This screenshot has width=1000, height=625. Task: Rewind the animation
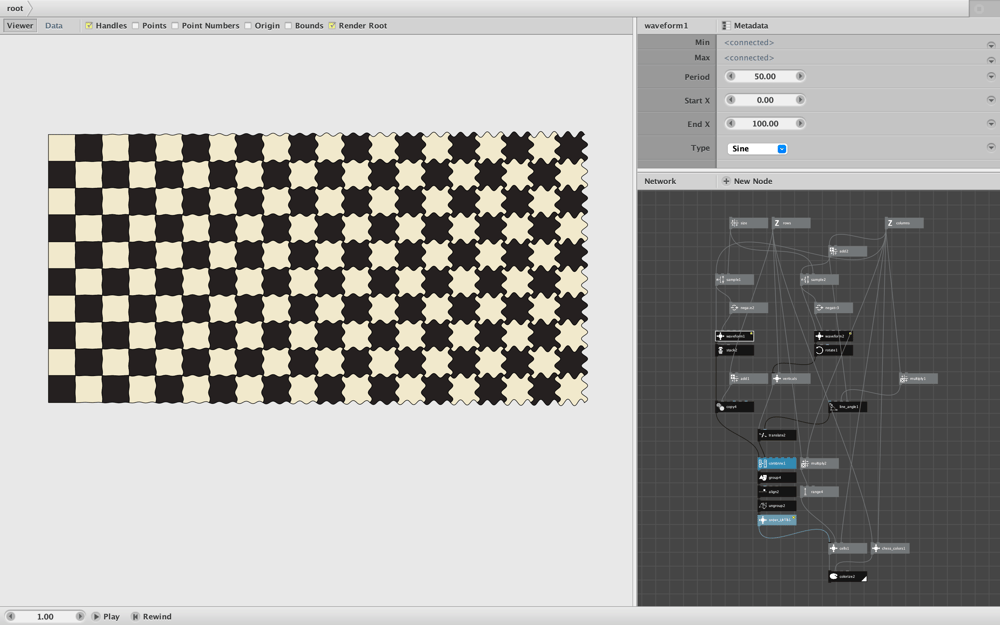click(152, 617)
